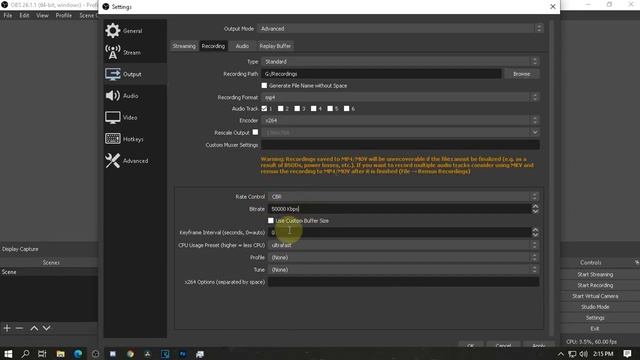The width and height of the screenshot is (640, 360).
Task: Click Start Streaming in OBS controls
Action: [x=595, y=274]
